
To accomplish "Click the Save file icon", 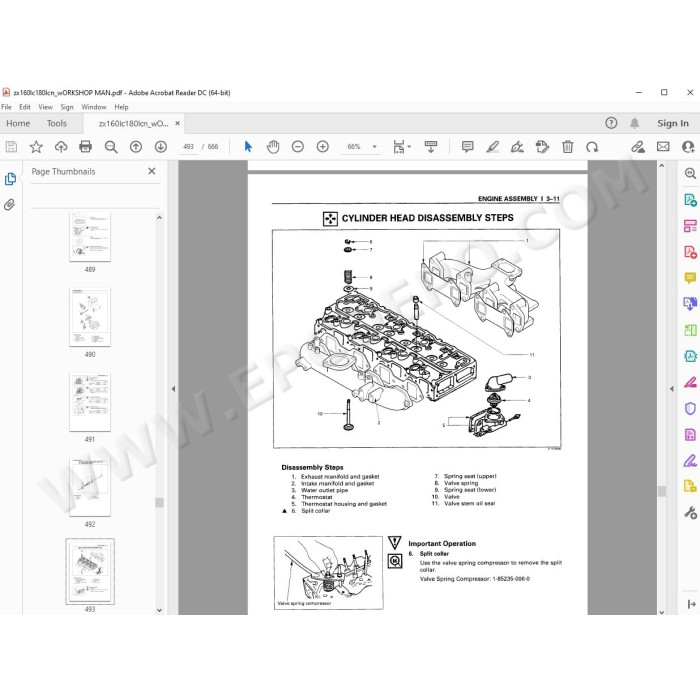I will [x=11, y=147].
